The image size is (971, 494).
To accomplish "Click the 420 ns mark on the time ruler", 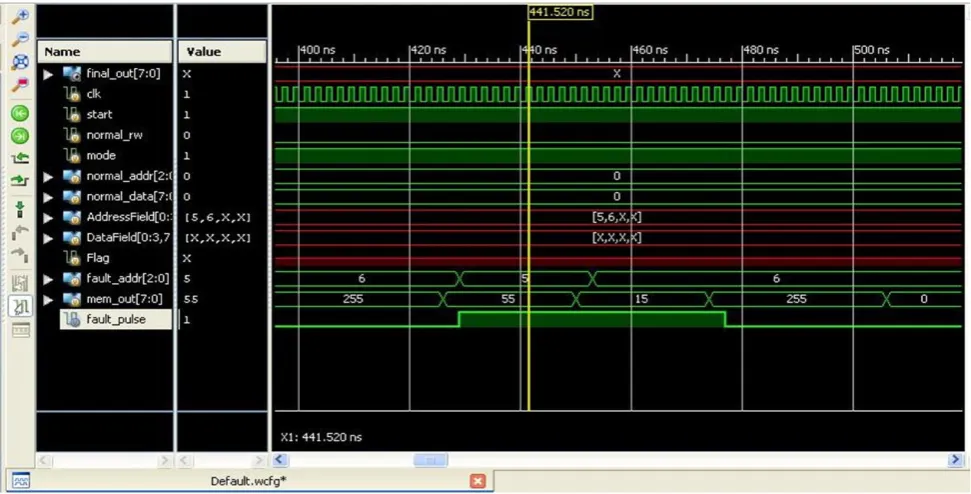I will click(429, 50).
